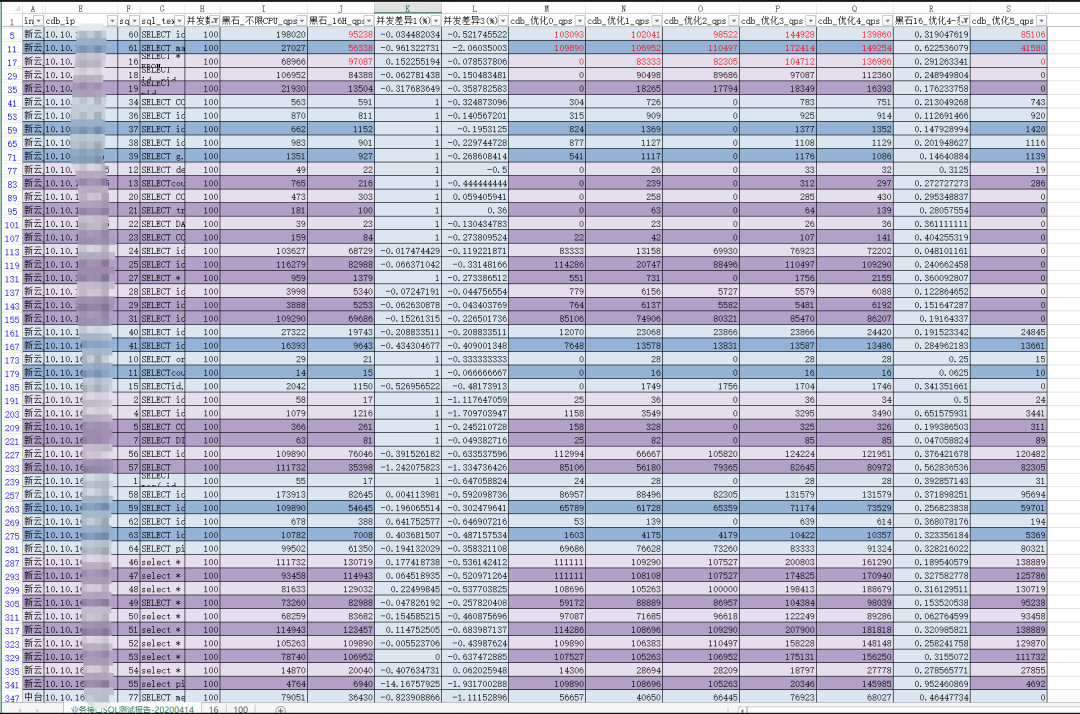Open the cdb_优化5_qps filter dropdown

point(1041,21)
